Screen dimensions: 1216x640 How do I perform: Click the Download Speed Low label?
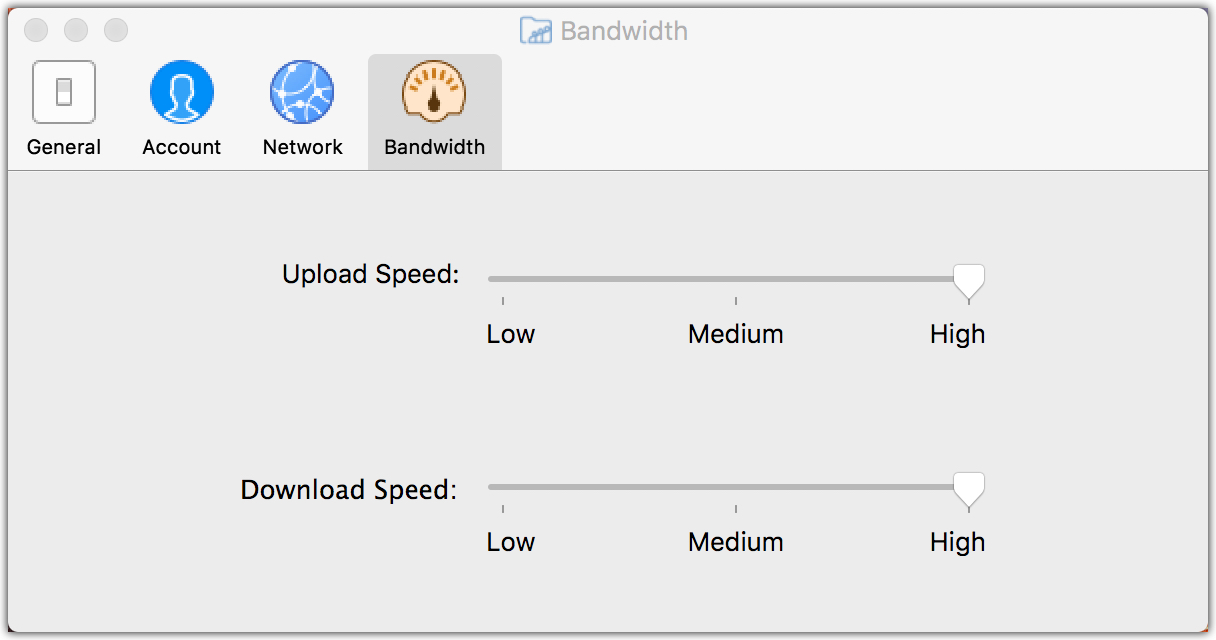[511, 542]
